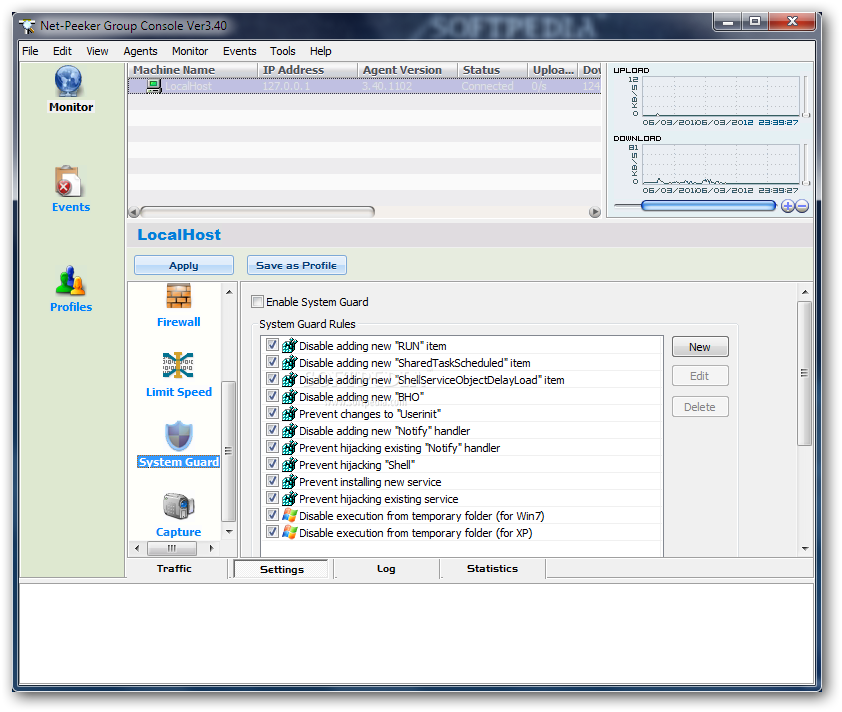
Task: Sort by IP Address column header
Action: click(x=308, y=70)
